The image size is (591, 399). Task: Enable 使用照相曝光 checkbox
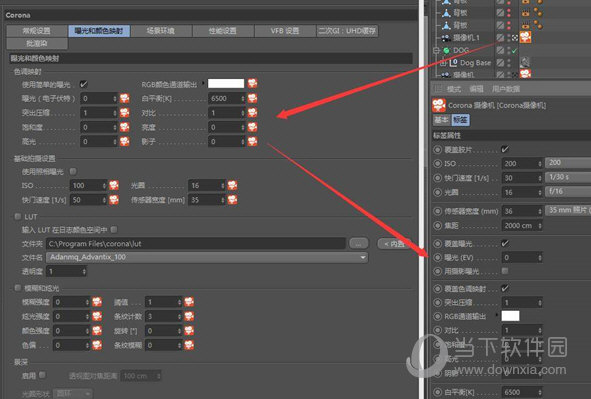coord(73,171)
